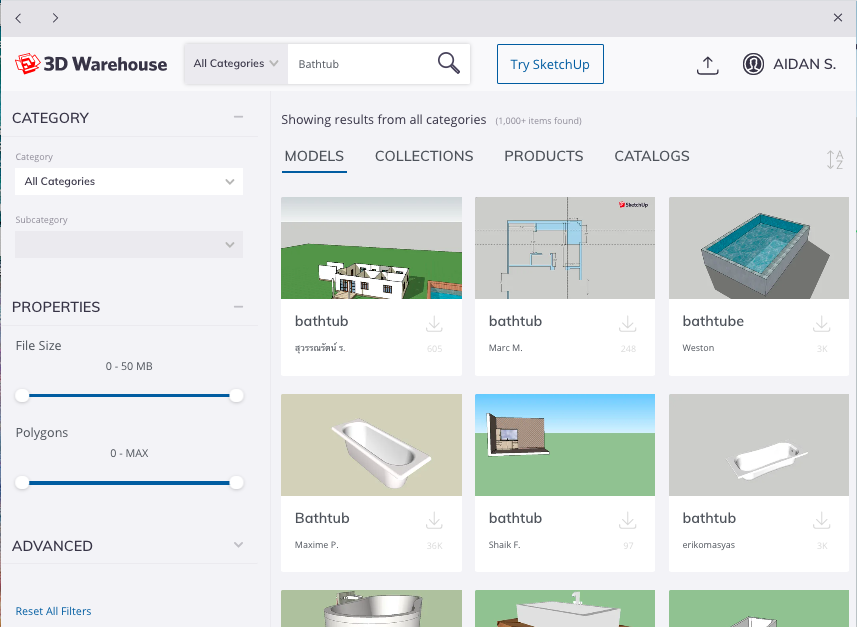Click the Try SketchUp button

pyautogui.click(x=550, y=63)
